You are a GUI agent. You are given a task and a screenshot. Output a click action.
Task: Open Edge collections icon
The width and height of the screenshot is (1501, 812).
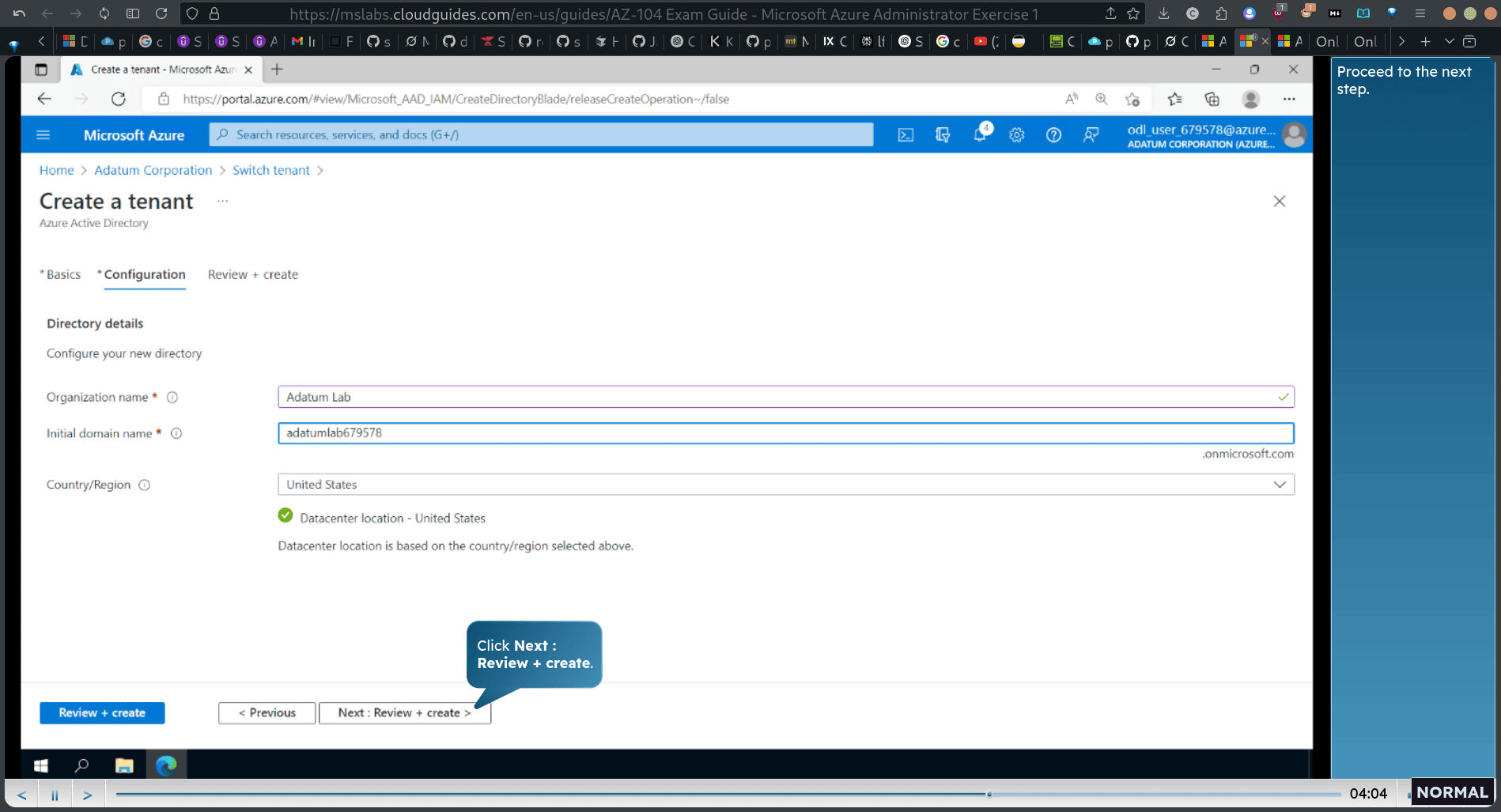tap(1212, 99)
